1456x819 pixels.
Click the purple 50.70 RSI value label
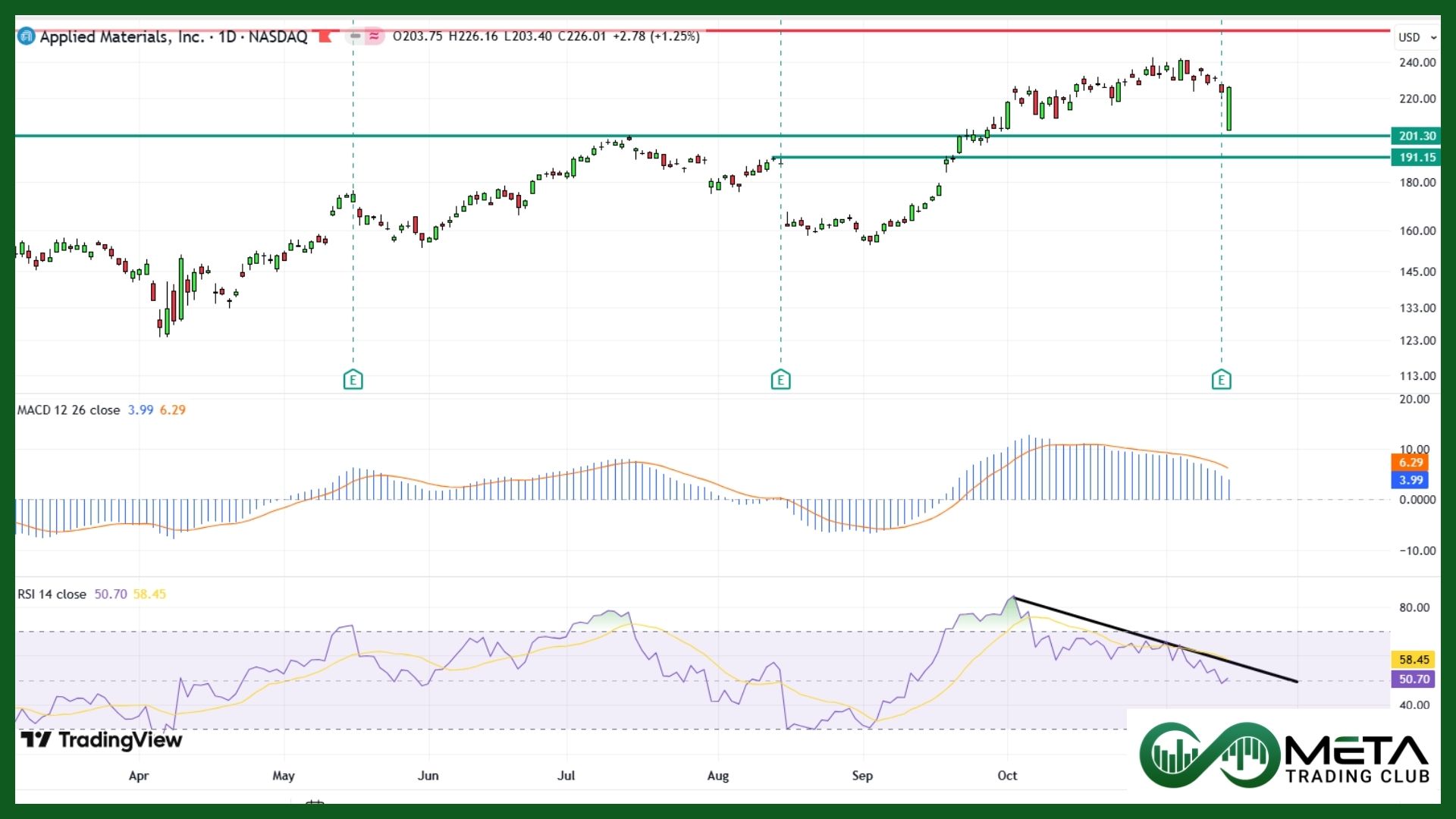(x=1414, y=679)
